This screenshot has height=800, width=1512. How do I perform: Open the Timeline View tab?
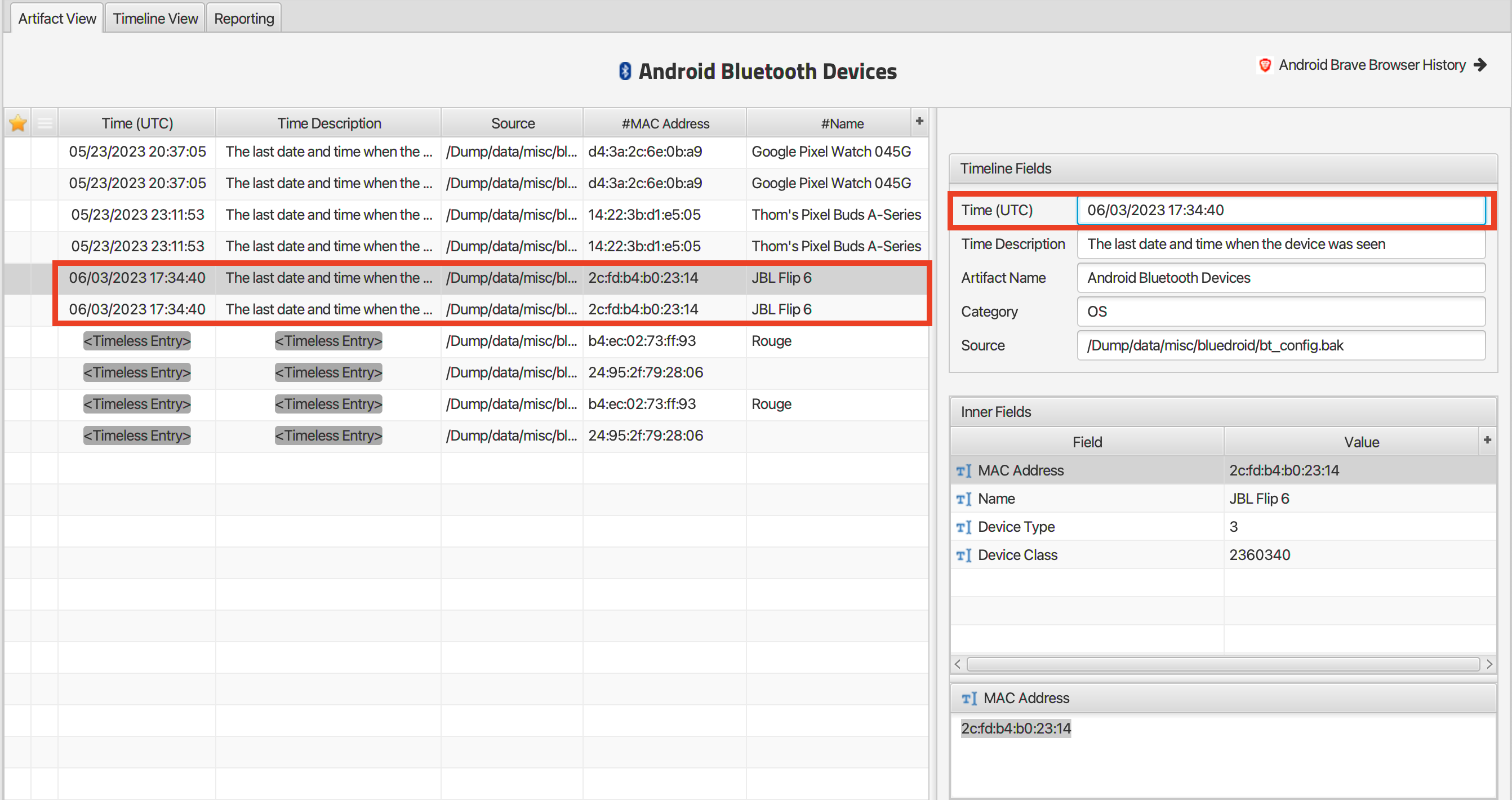155,18
